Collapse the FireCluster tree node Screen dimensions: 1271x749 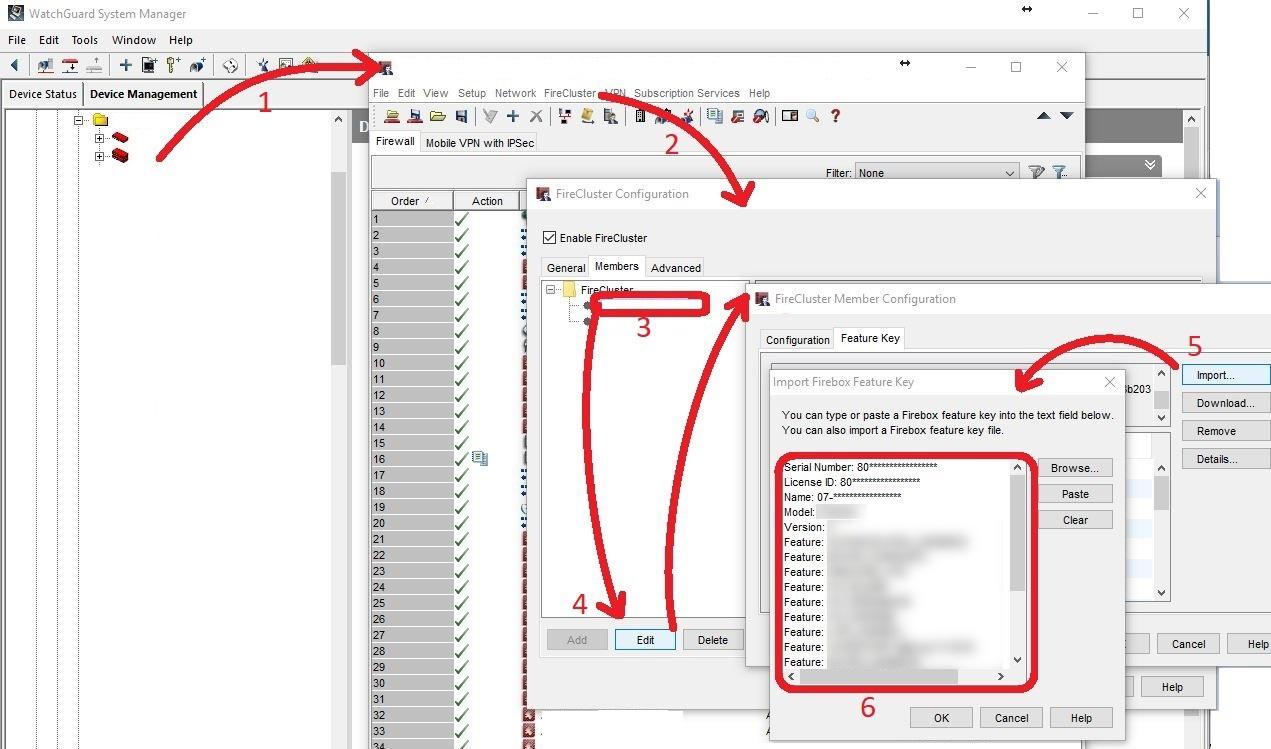coord(550,290)
